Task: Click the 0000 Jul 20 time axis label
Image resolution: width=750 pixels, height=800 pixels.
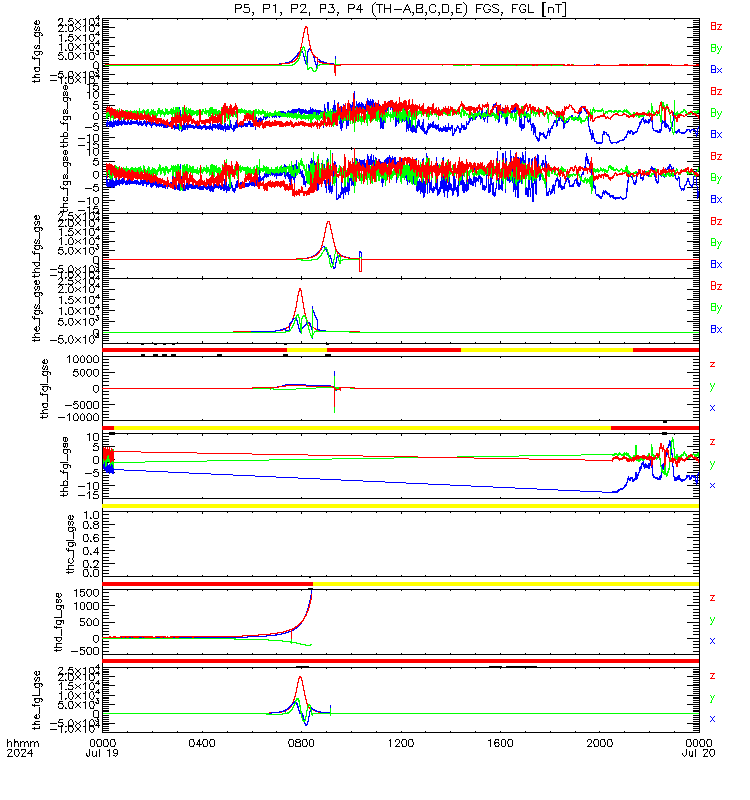Action: tap(698, 748)
